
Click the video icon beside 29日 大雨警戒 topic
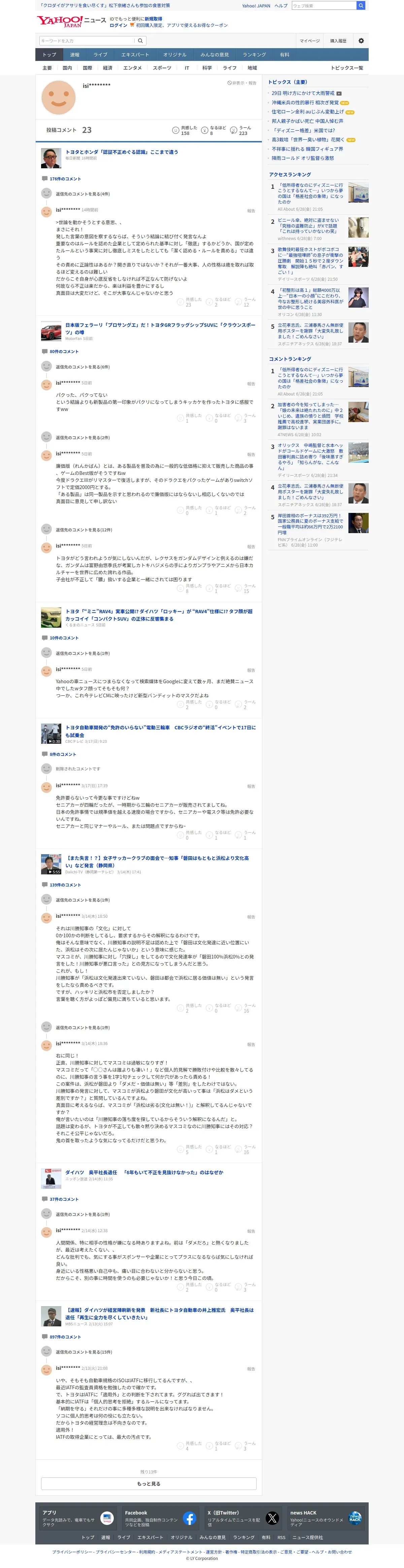[339, 94]
